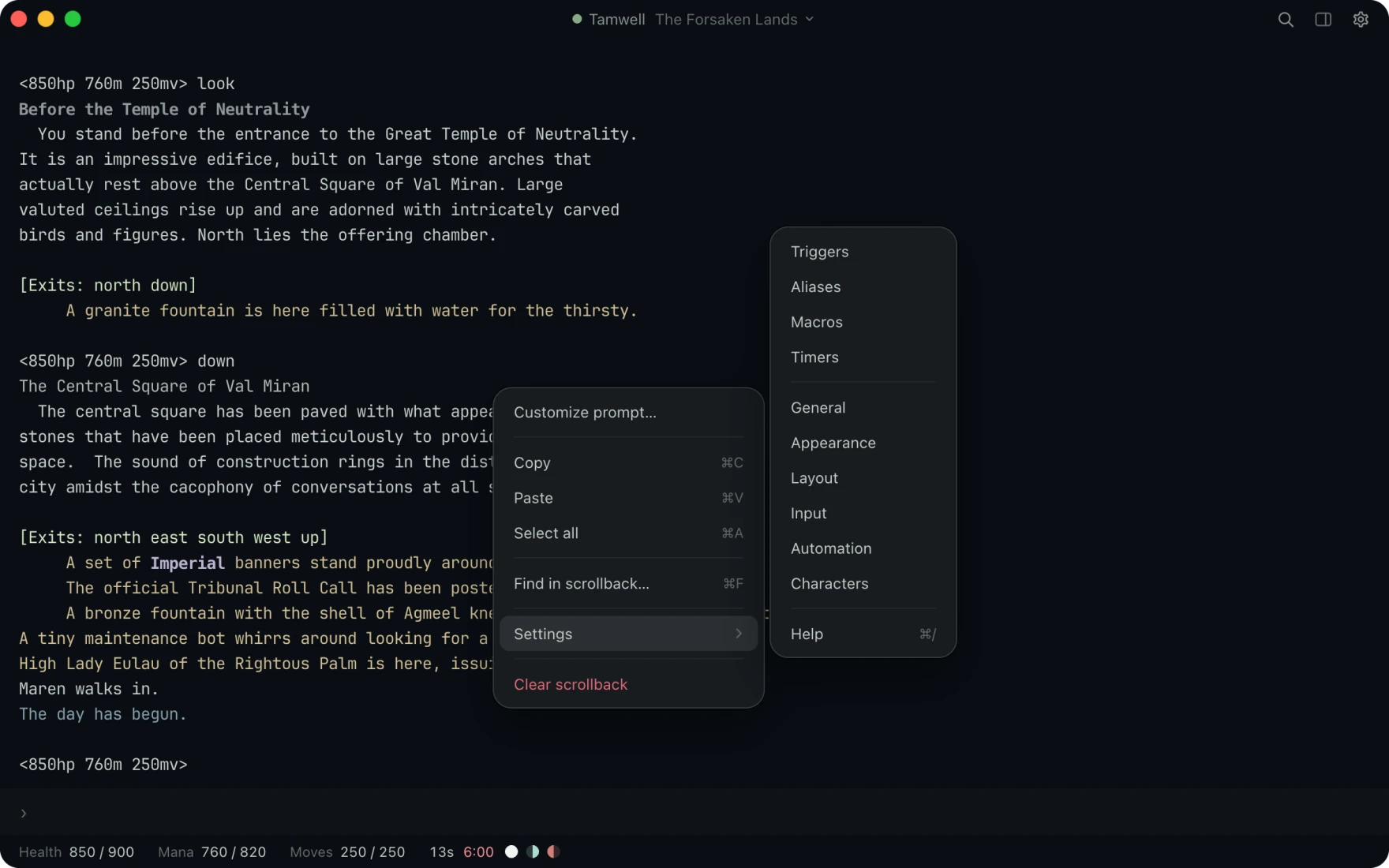Screen dimensions: 1389x868
Task: Open Timers from settings submenu
Action: (863, 357)
